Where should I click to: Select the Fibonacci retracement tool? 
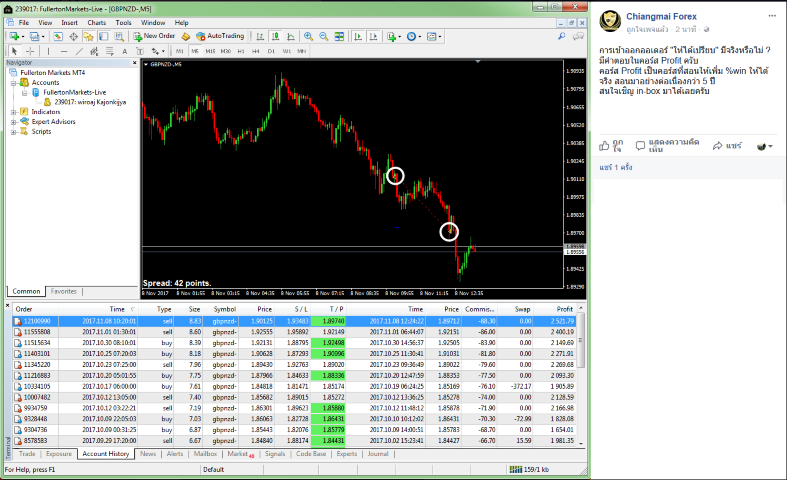pyautogui.click(x=109, y=51)
